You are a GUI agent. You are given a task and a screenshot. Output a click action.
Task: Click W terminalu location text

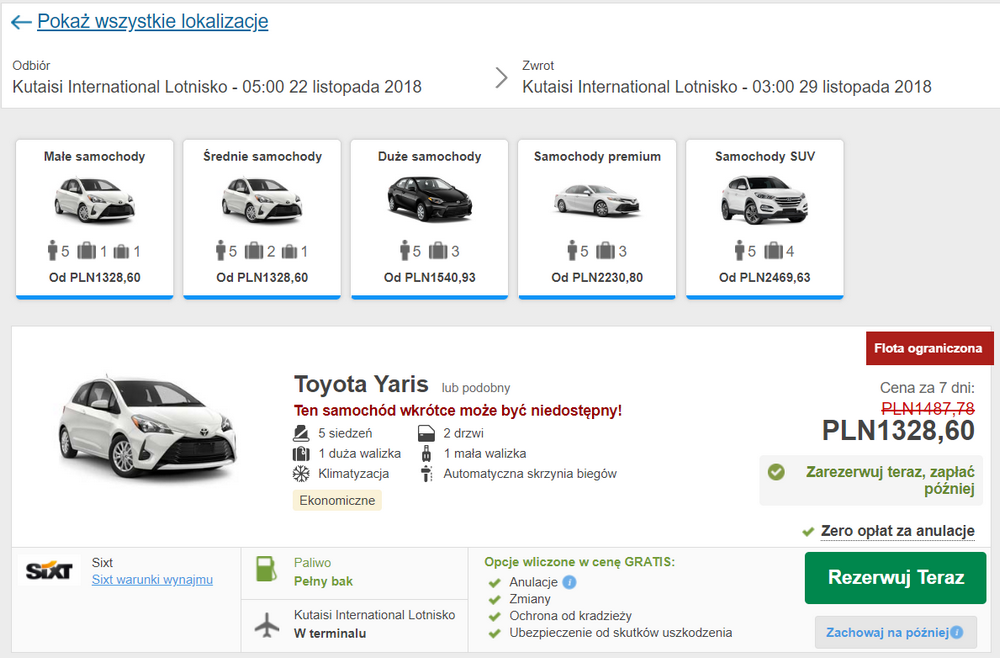(330, 633)
